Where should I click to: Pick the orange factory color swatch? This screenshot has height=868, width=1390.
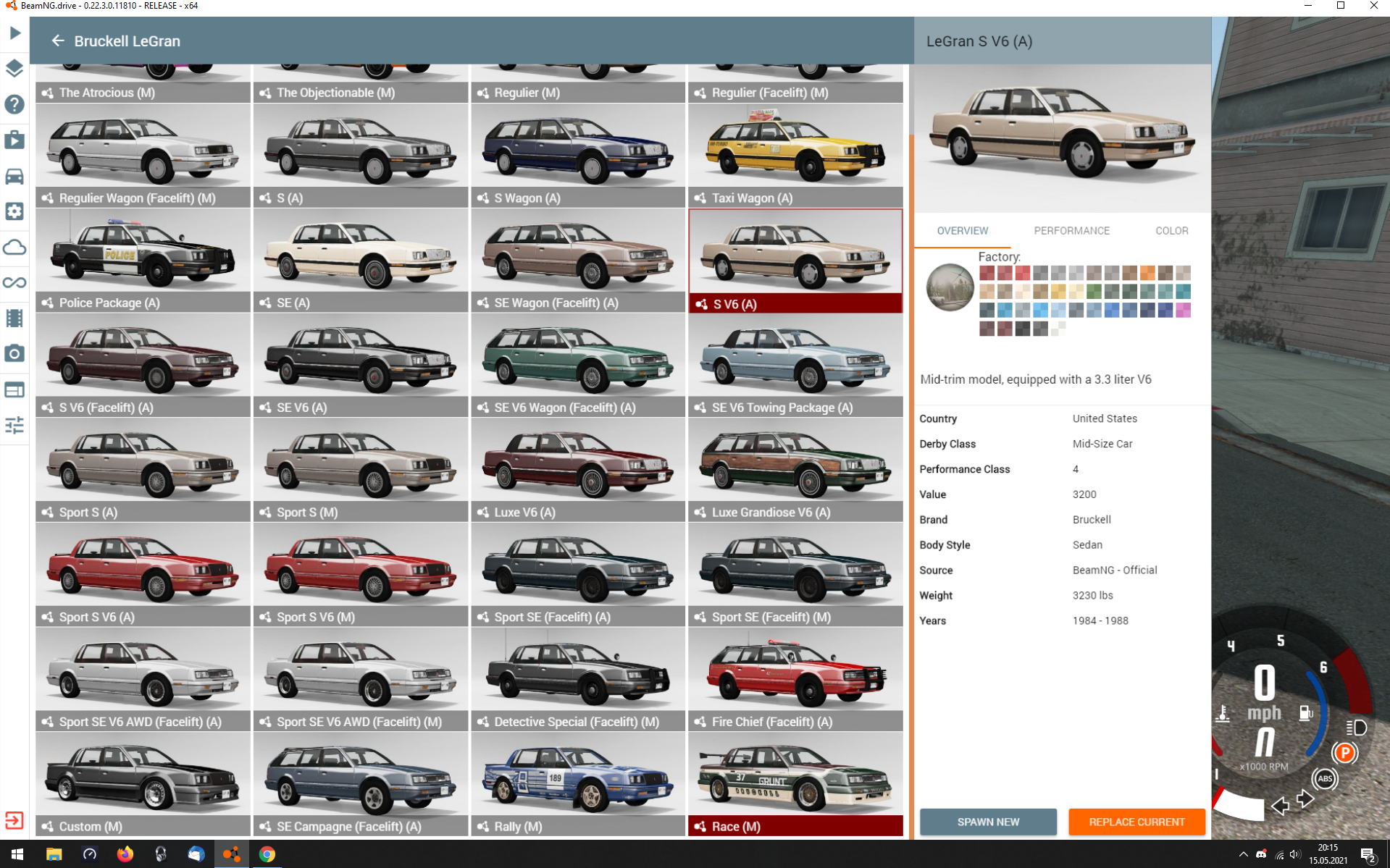click(1147, 273)
